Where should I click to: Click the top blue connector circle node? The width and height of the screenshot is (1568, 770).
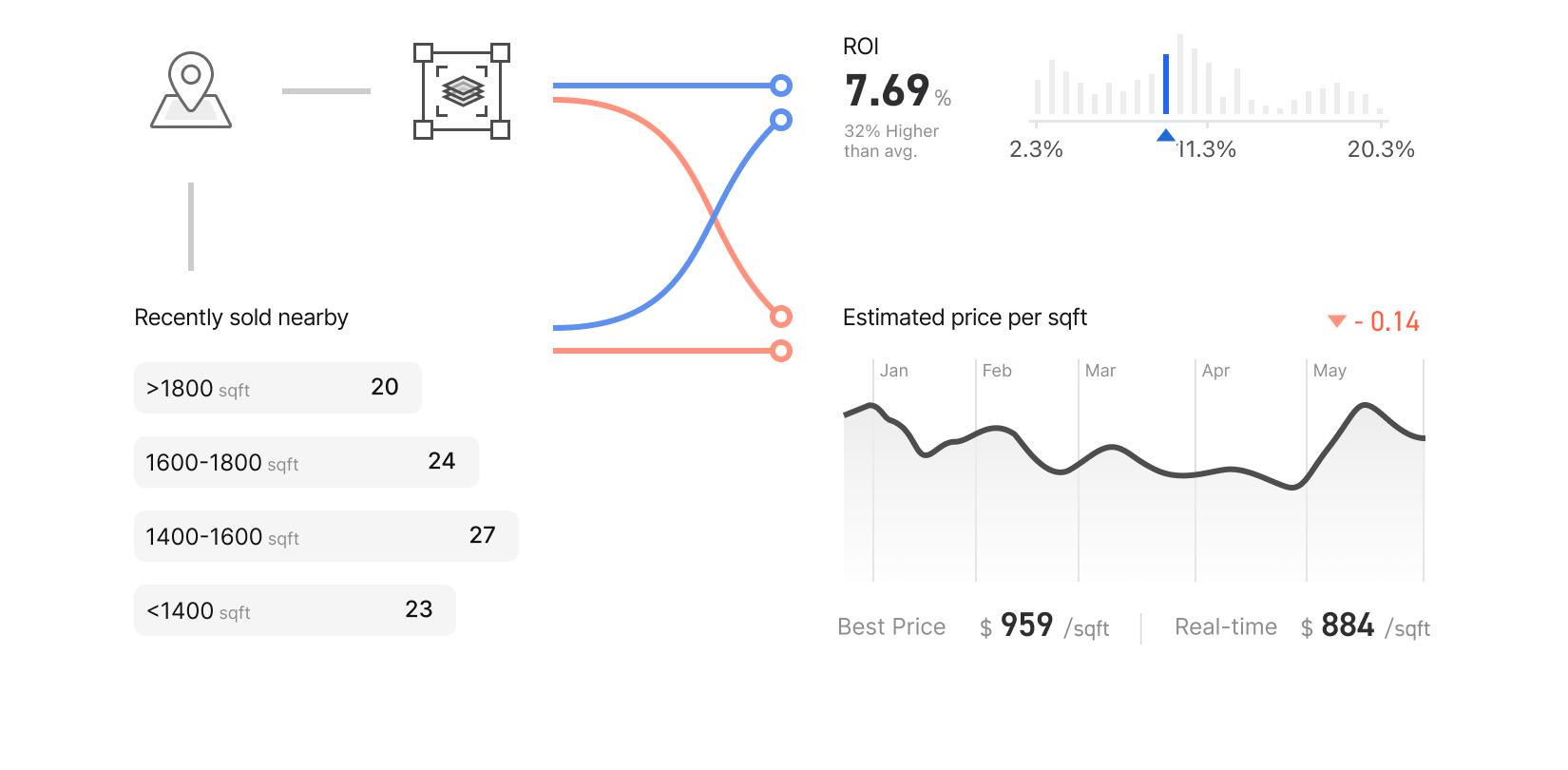point(781,86)
